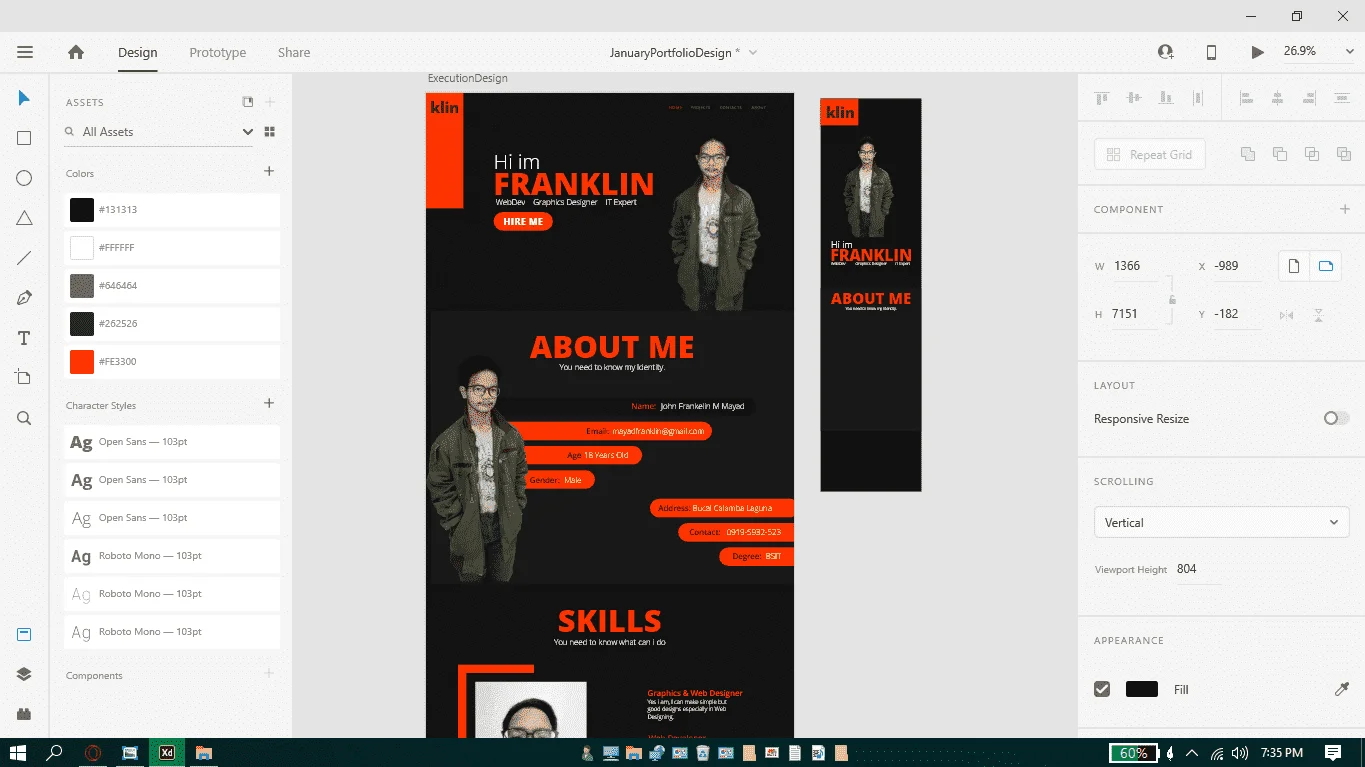Distribute objects horizontally
1365x767 pixels.
1198,98
